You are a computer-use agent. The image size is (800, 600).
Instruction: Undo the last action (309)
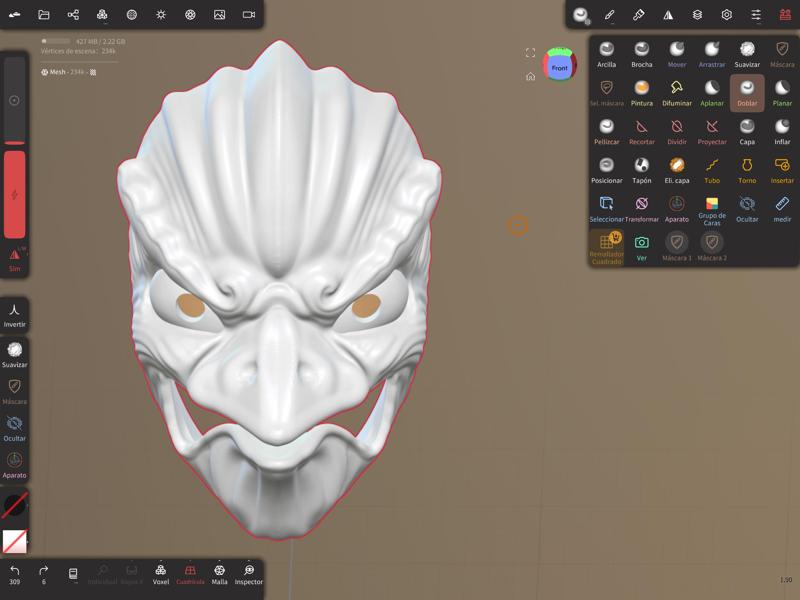(14, 574)
